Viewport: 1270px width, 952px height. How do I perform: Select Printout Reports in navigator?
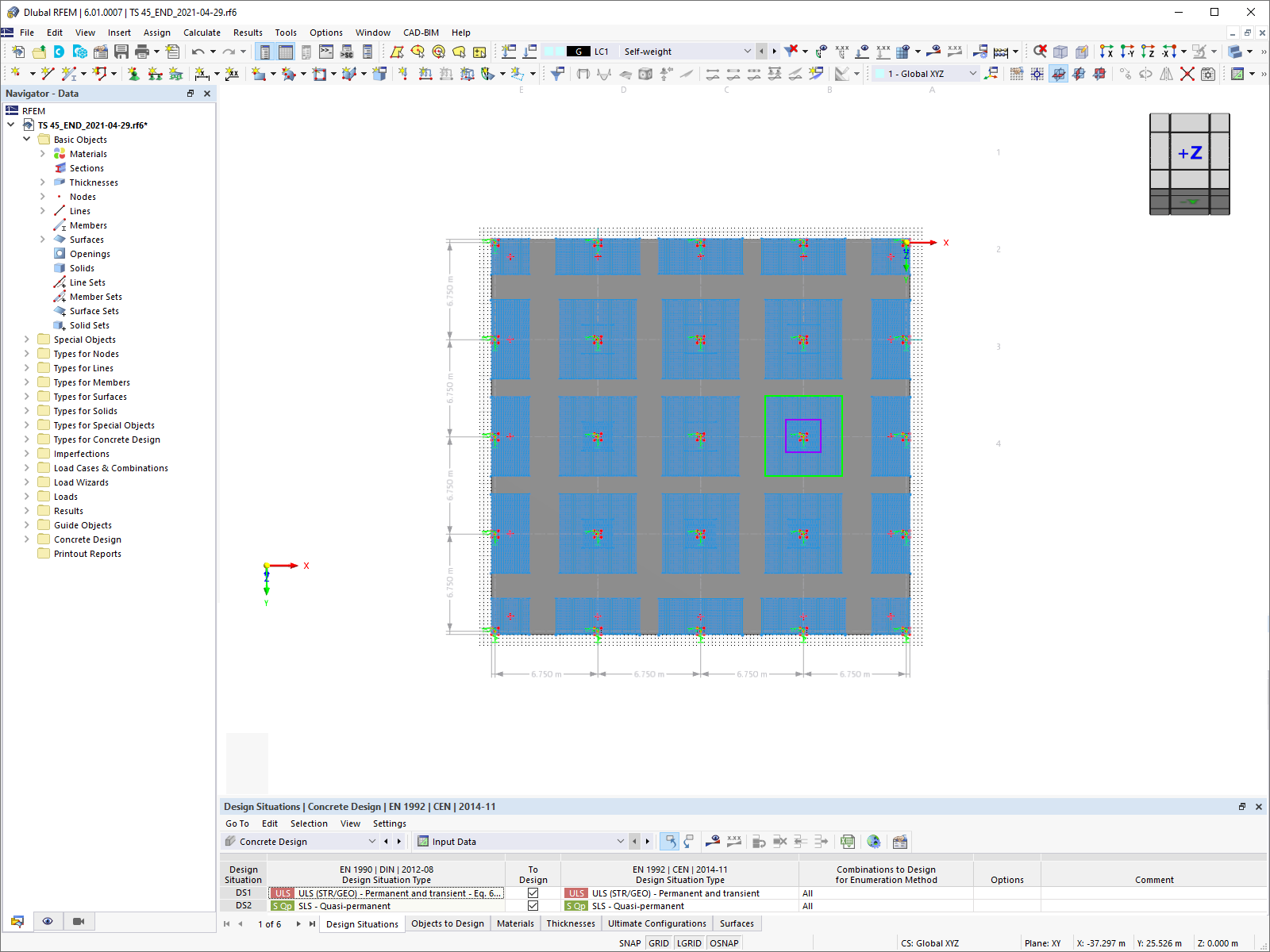87,554
